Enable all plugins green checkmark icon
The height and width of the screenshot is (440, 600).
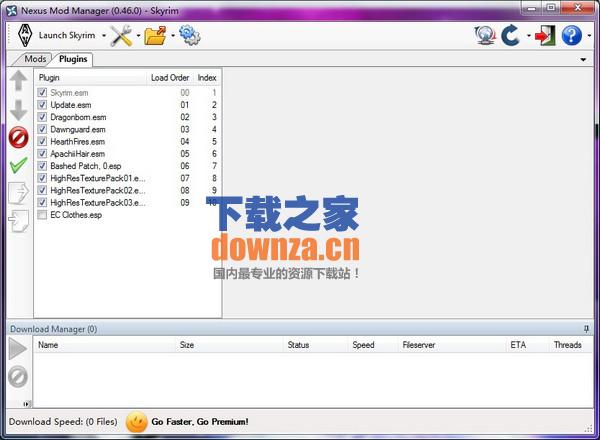point(18,165)
